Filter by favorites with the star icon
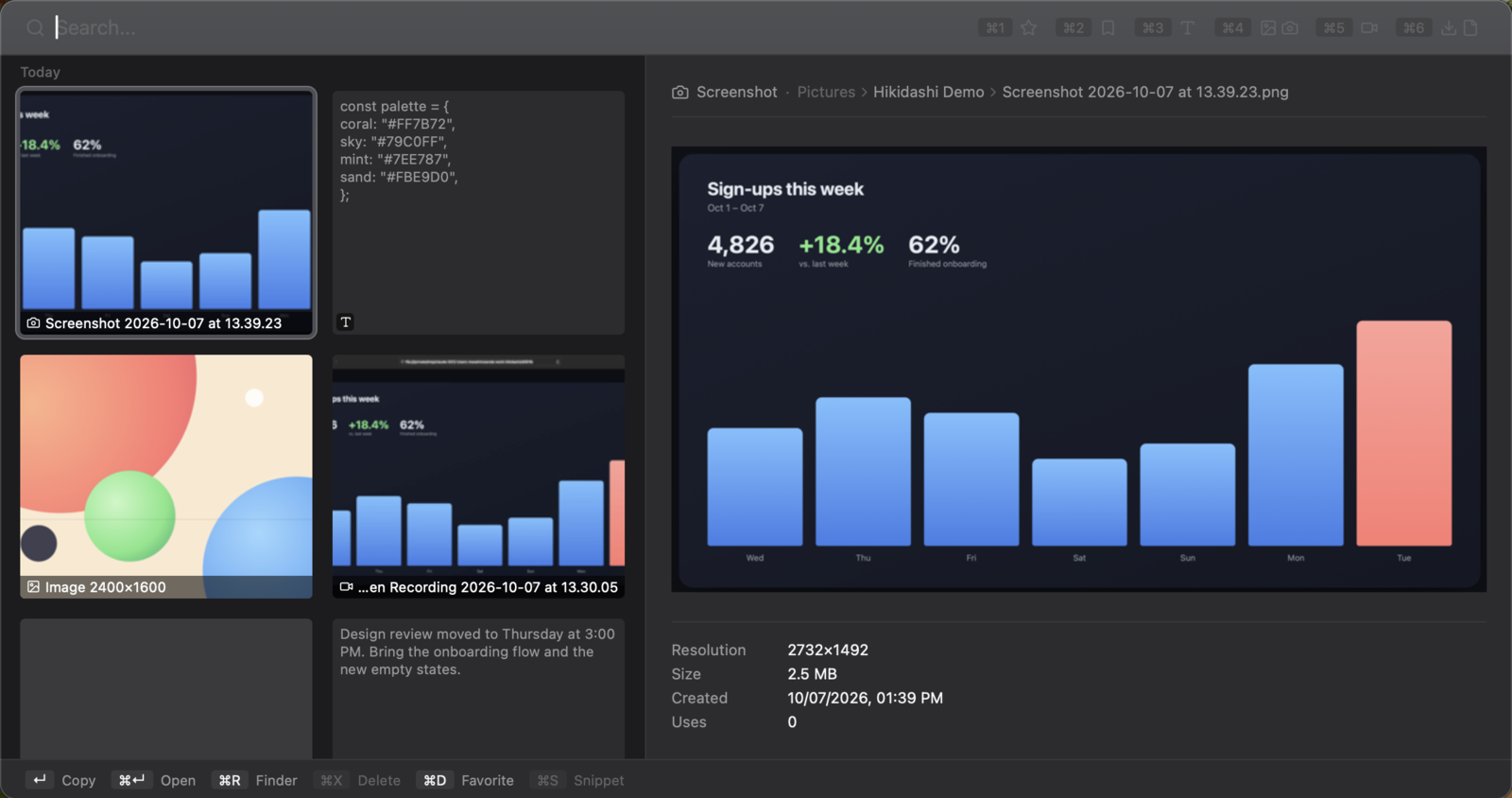1512x798 pixels. point(1028,28)
